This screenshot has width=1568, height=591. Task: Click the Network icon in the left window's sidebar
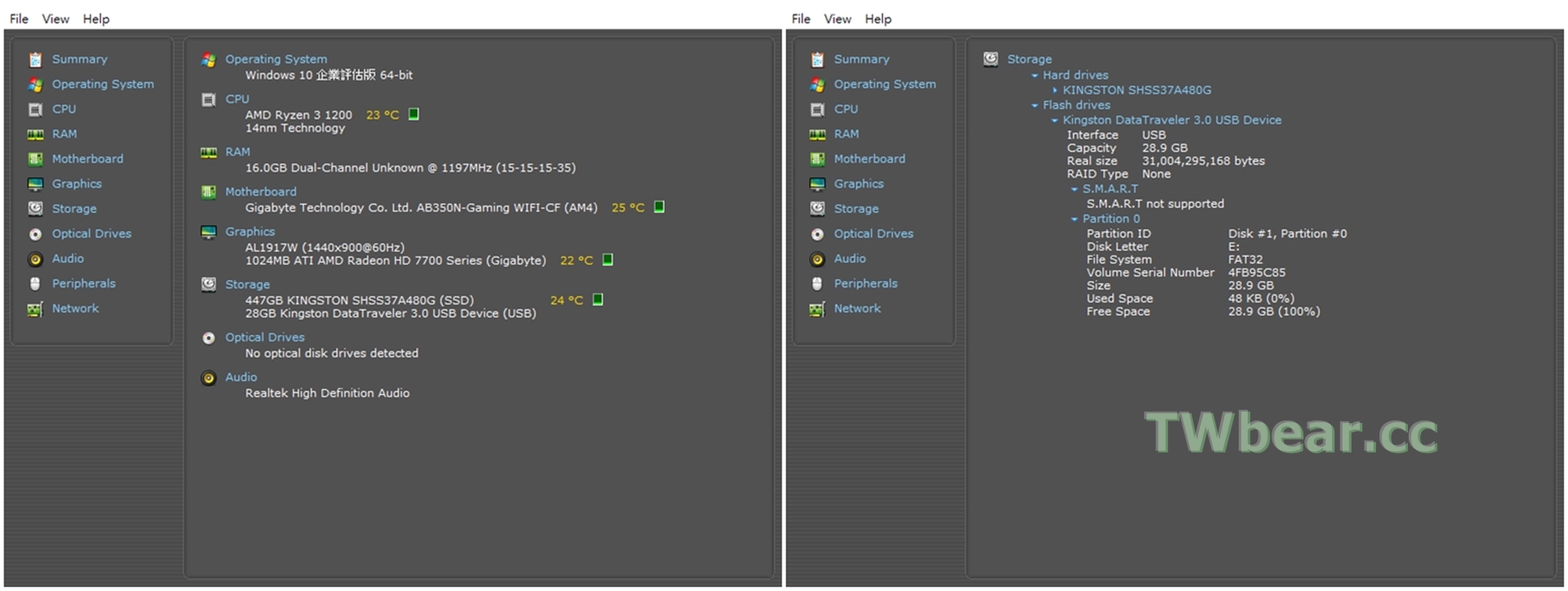[35, 309]
